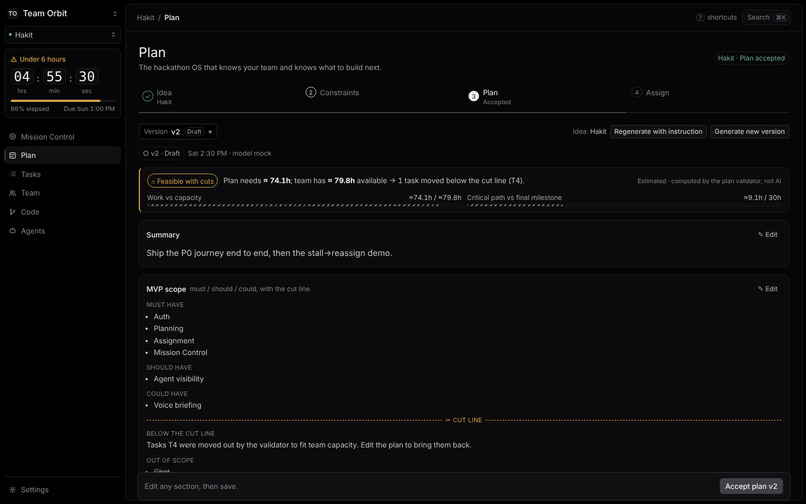The image size is (806, 504).
Task: Select Team in the sidebar
Action: coord(63,193)
